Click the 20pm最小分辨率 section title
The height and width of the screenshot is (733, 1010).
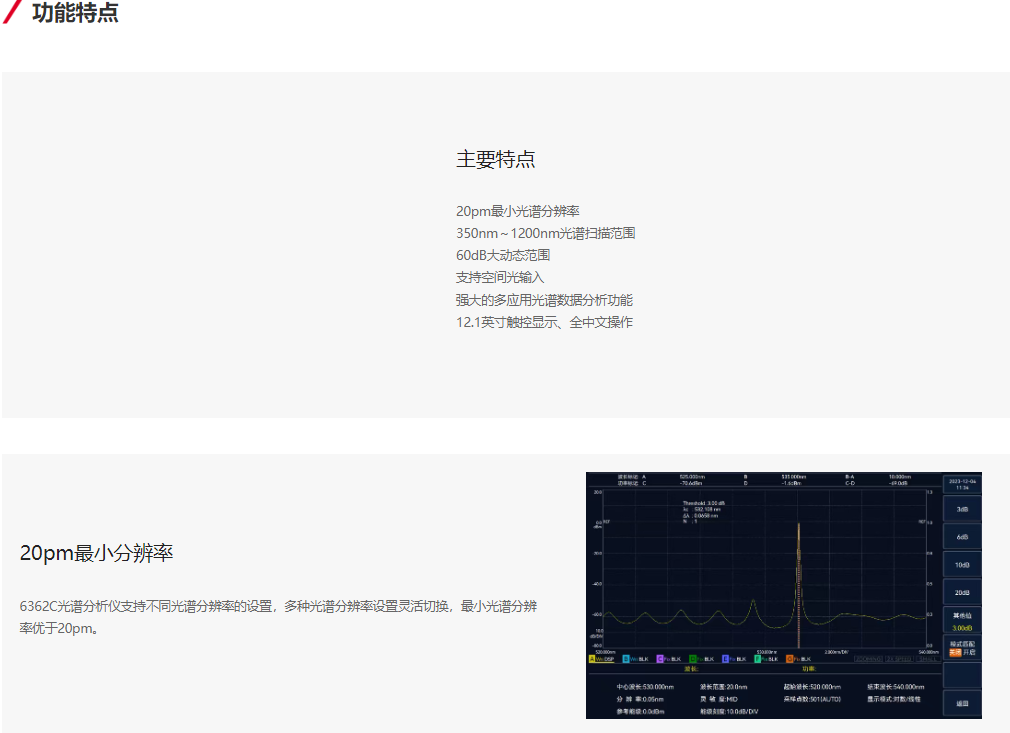pyautogui.click(x=97, y=554)
